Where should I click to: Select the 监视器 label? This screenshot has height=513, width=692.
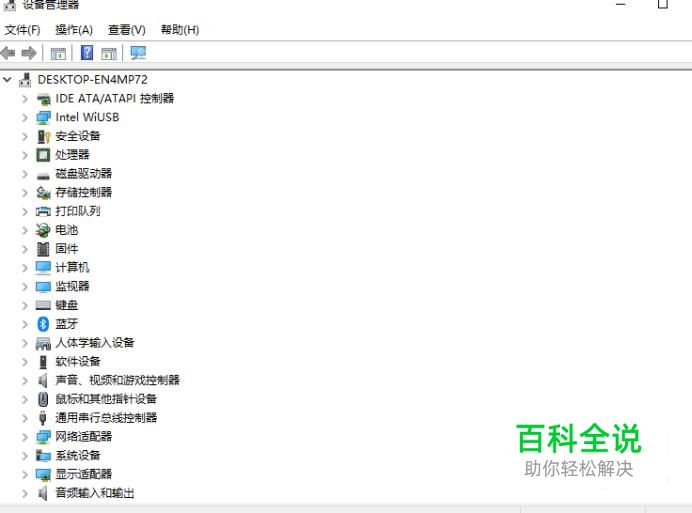click(x=72, y=287)
